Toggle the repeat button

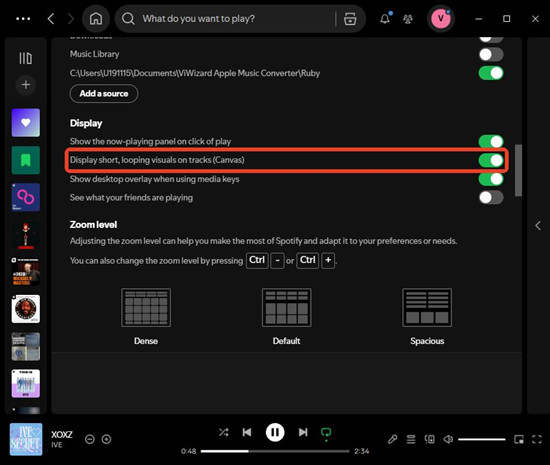pos(326,433)
